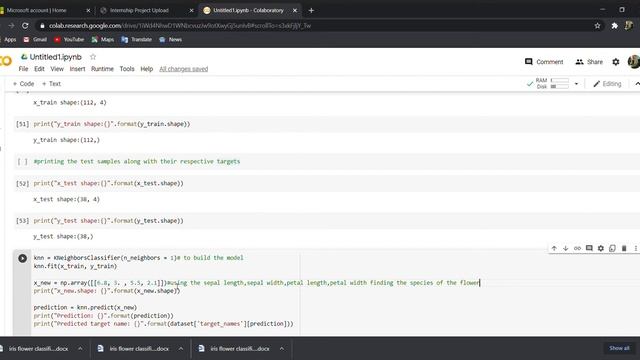Star the Untitled1.ipynb notebook
The height and width of the screenshot is (360, 640).
tap(93, 57)
